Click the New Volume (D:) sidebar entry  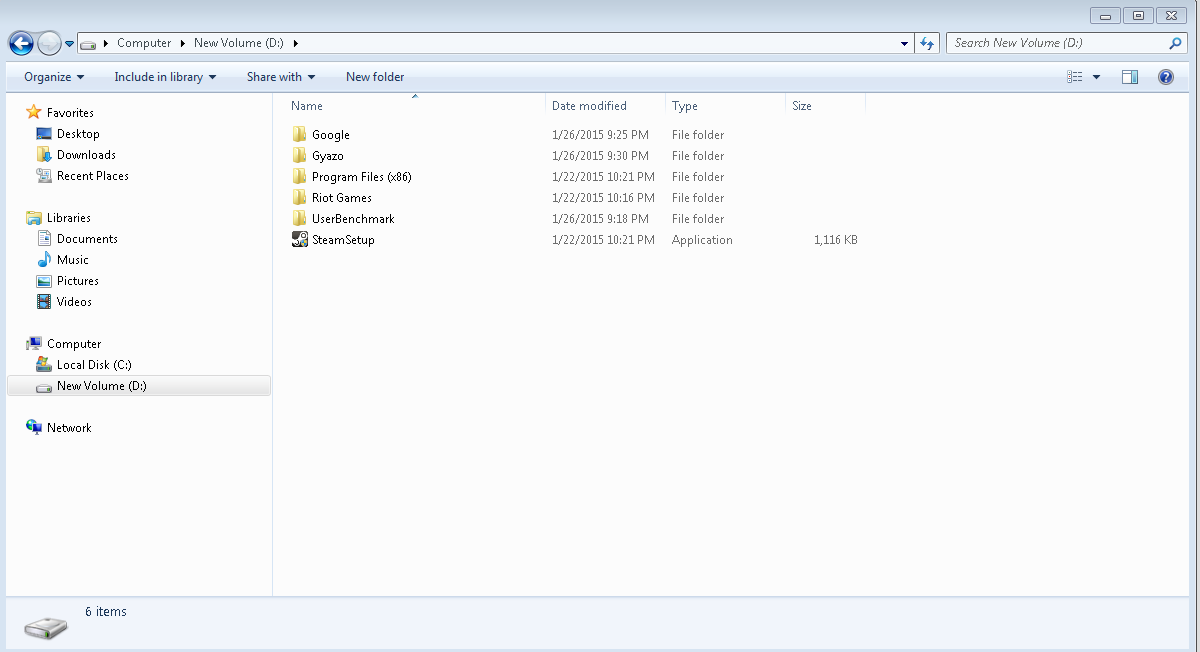pyautogui.click(x=138, y=386)
